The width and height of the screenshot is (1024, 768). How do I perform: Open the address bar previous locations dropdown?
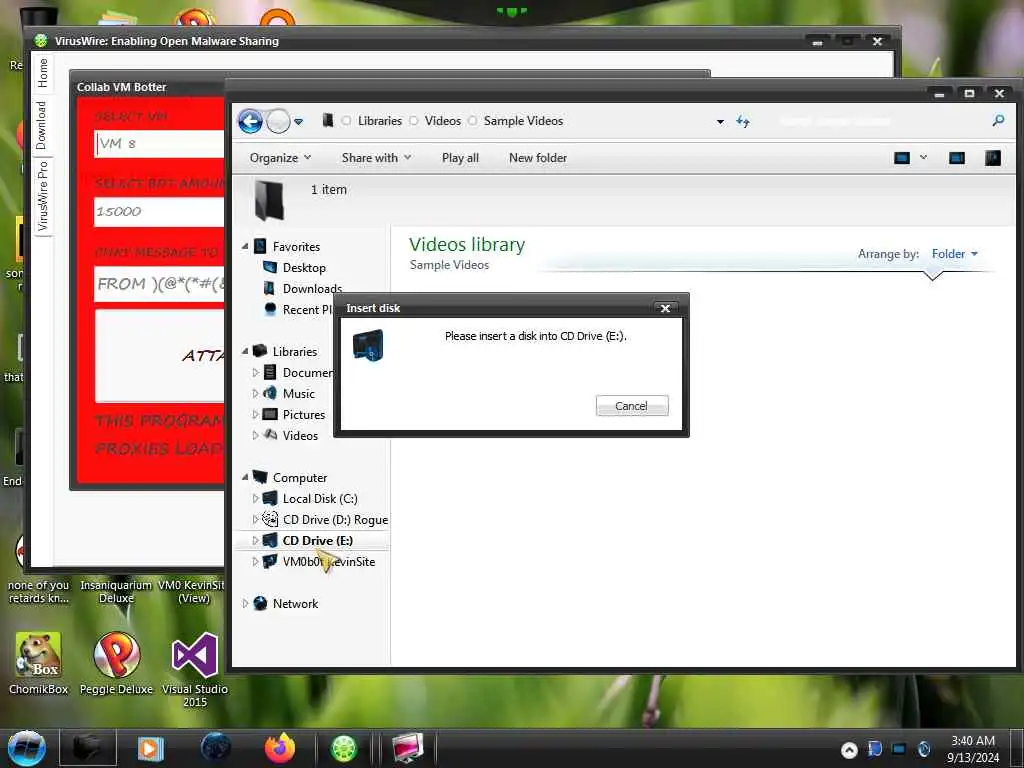tap(720, 121)
